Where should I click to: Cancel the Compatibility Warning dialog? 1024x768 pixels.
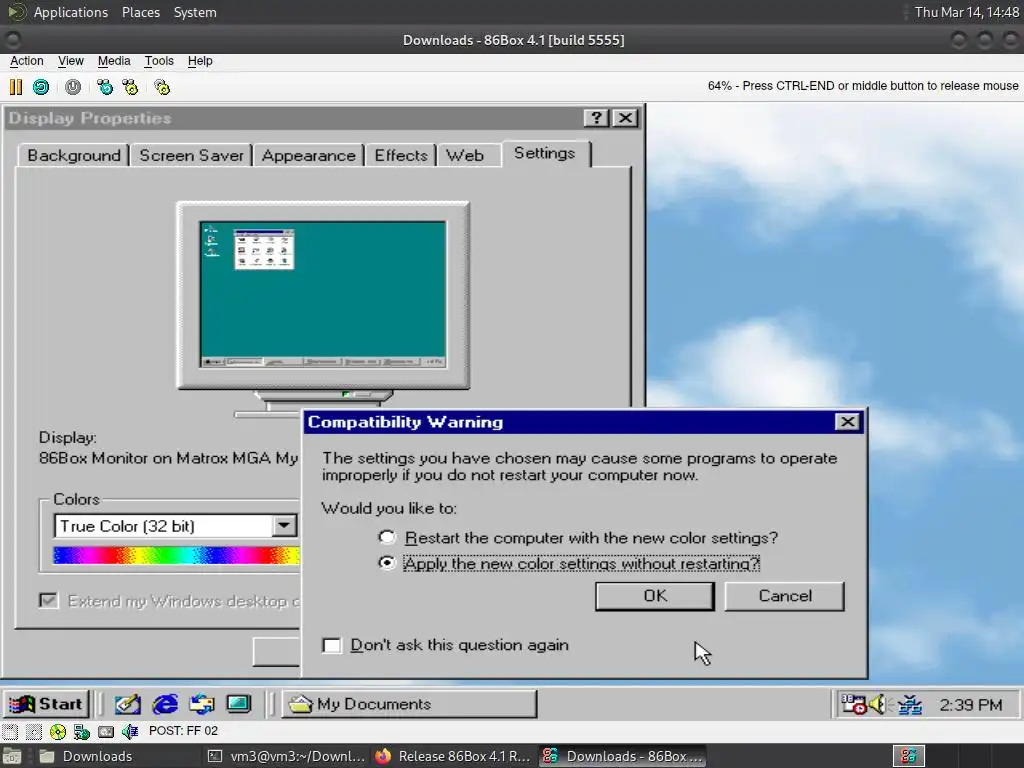pos(784,596)
